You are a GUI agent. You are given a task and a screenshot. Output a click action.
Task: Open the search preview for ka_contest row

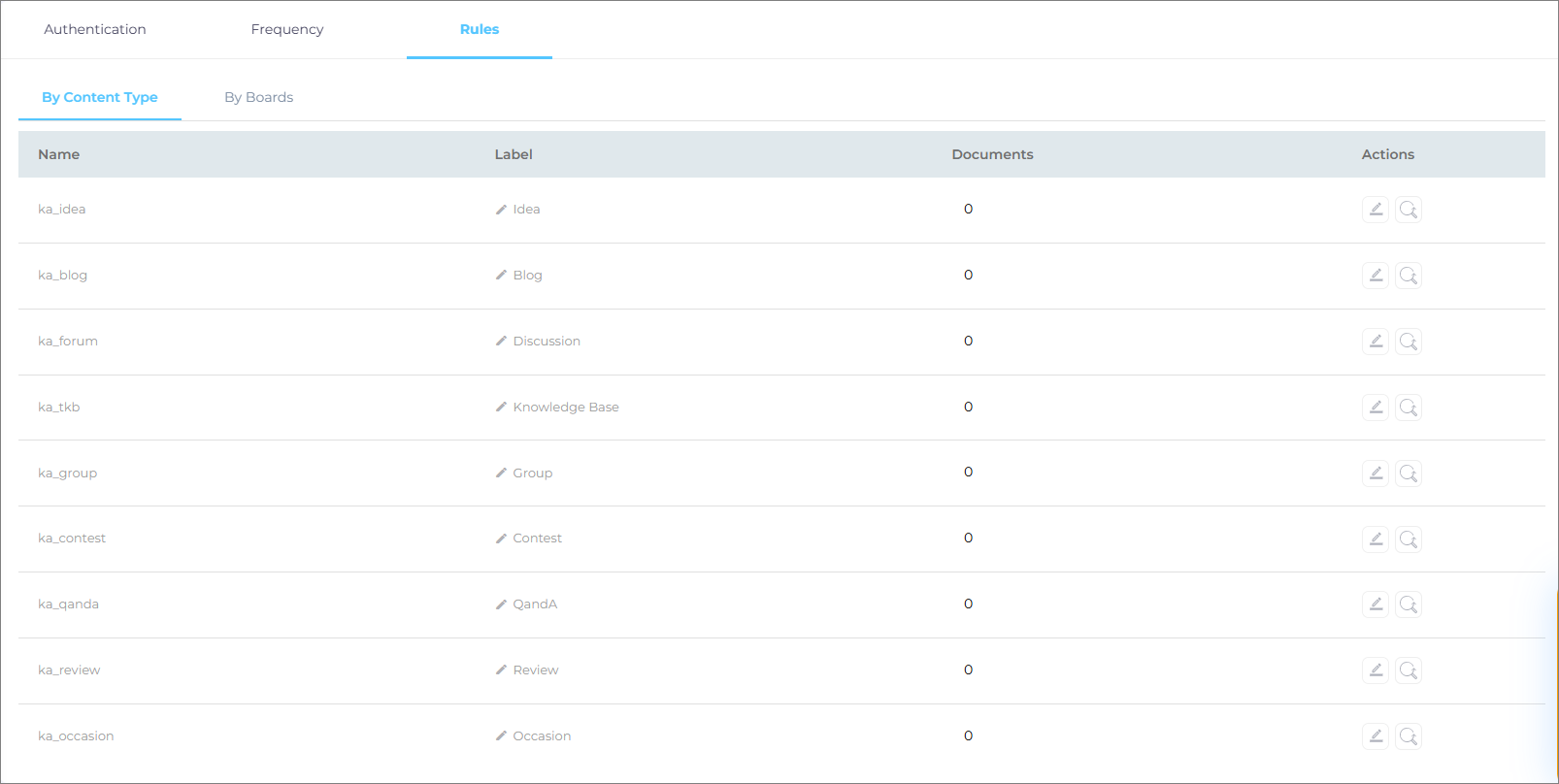(1409, 539)
